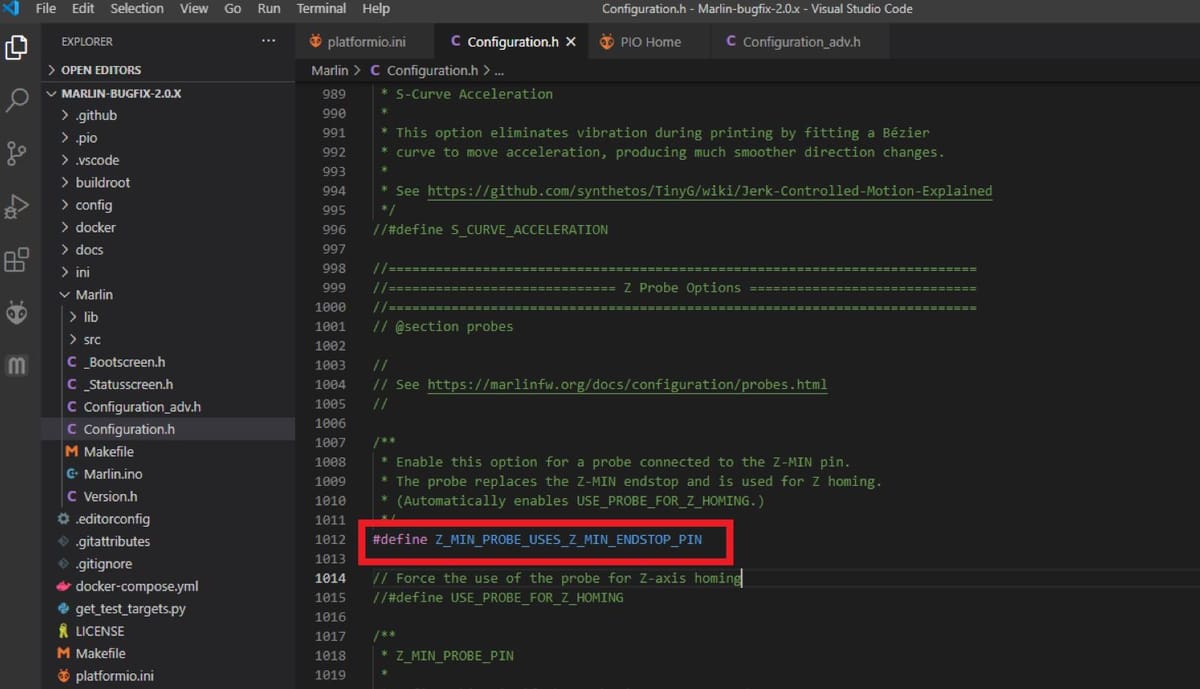Open the PlatformIO alien icon in activity bar
The height and width of the screenshot is (689, 1200).
point(16,313)
